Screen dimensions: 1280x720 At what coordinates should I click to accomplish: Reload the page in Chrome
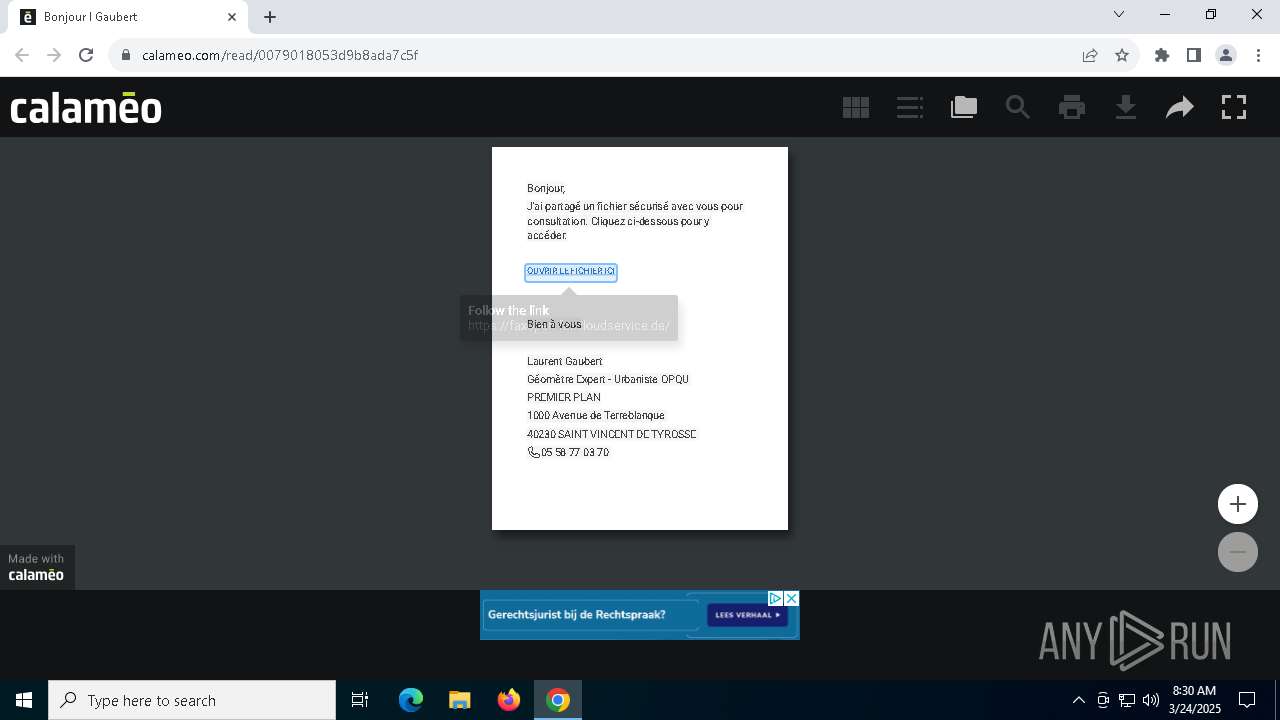[x=86, y=55]
